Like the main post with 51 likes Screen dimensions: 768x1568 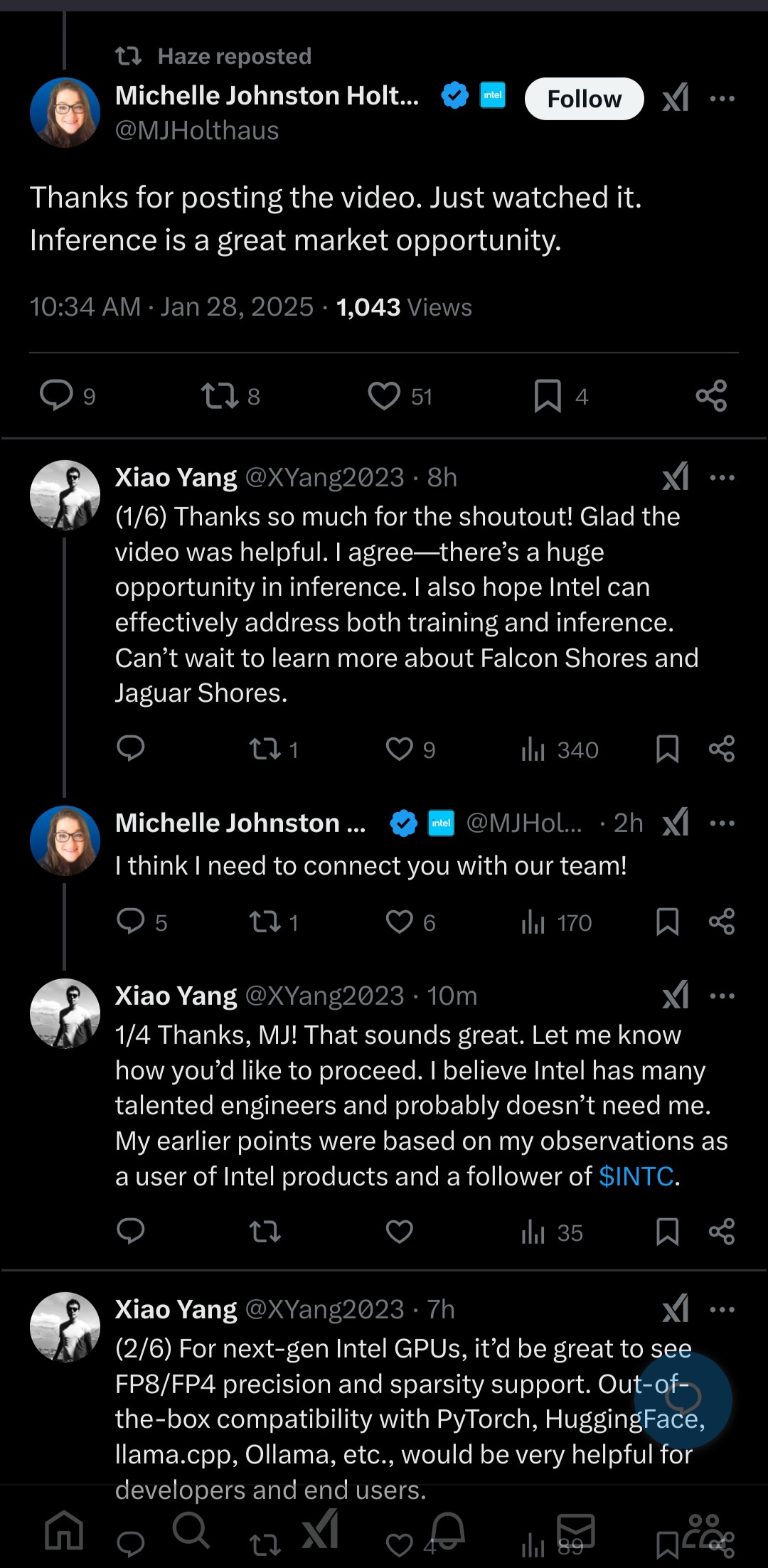click(x=384, y=395)
